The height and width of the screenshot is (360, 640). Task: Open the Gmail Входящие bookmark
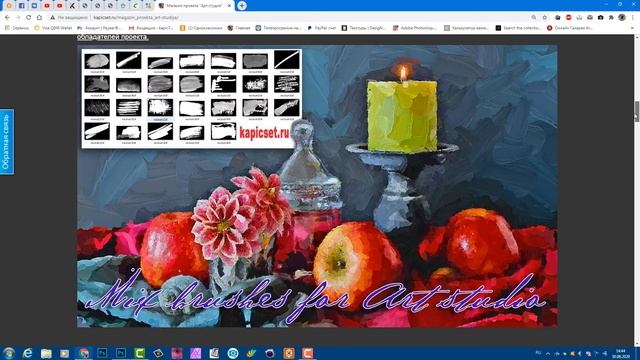(151, 28)
